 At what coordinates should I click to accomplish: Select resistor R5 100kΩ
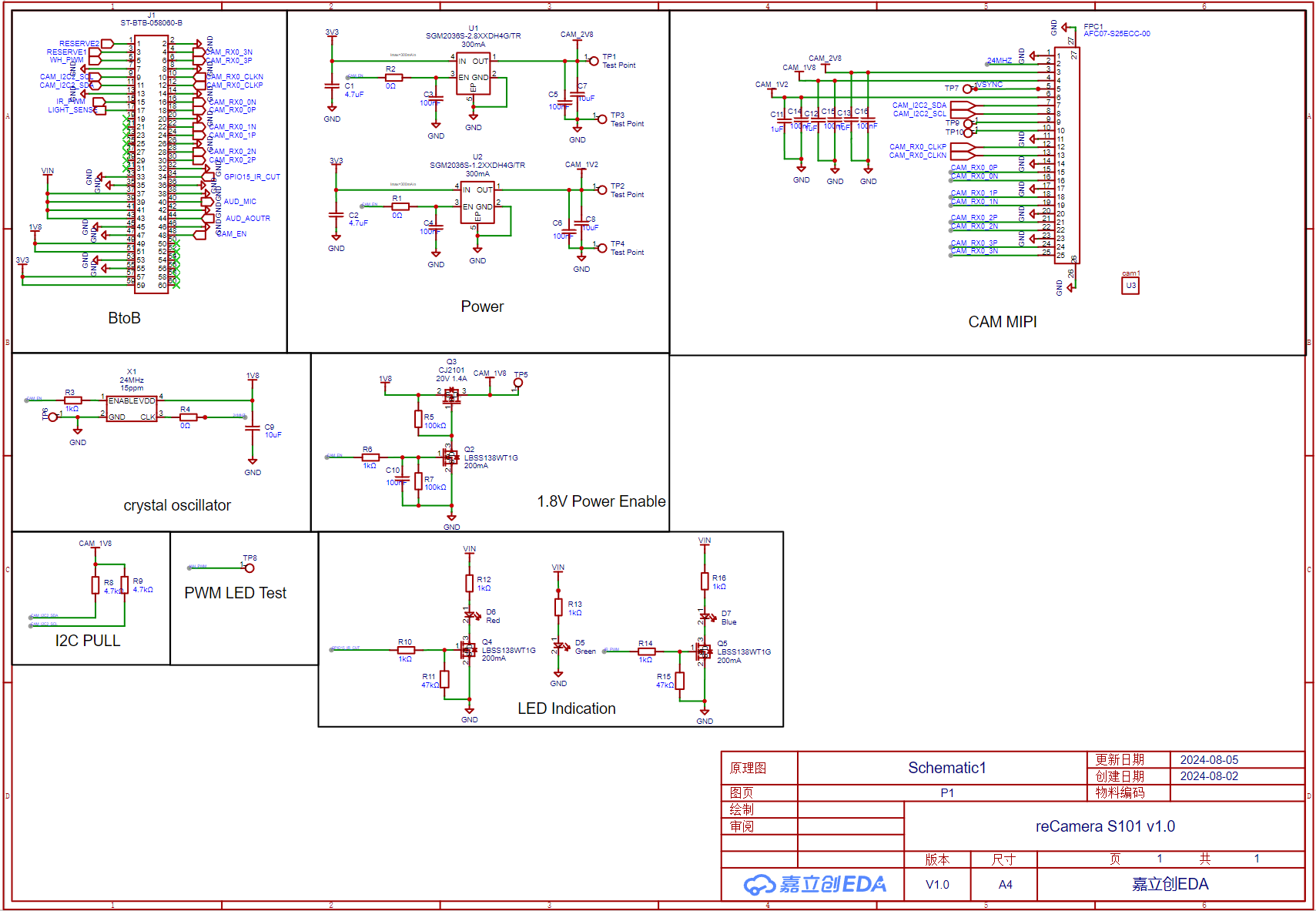point(418,419)
